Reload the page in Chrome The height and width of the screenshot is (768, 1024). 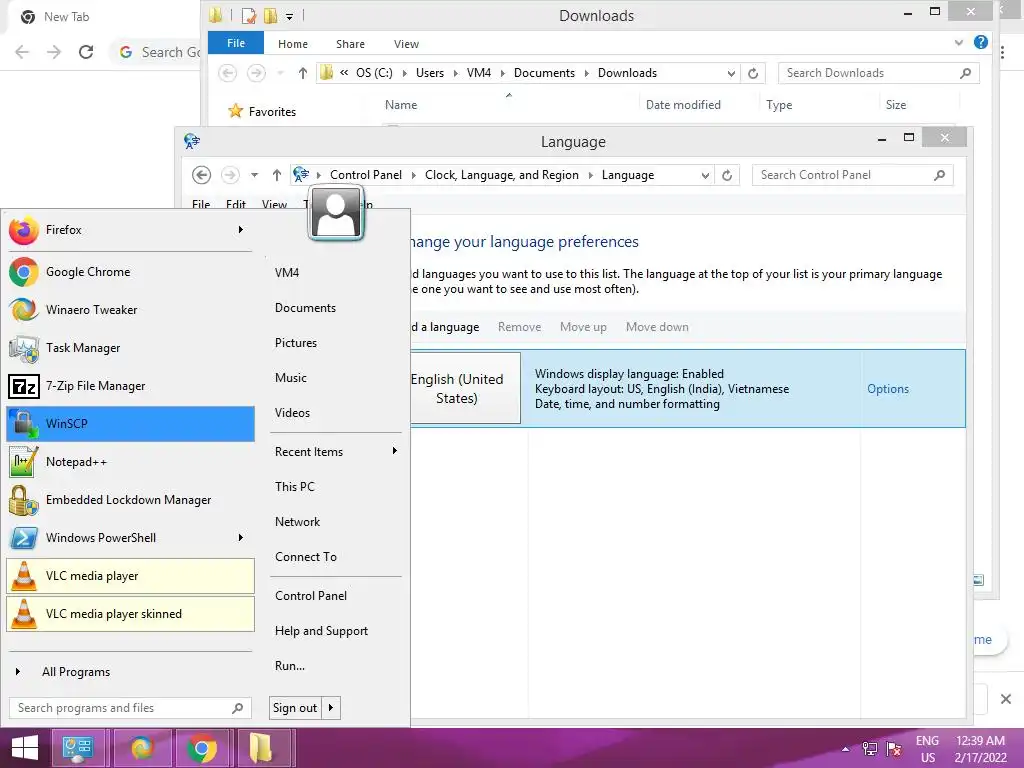coord(86,52)
